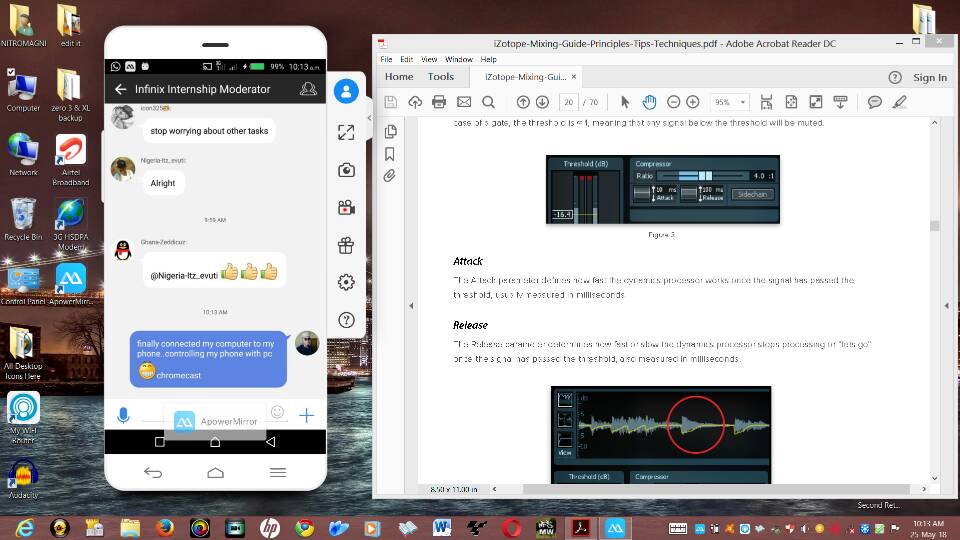Image resolution: width=960 pixels, height=540 pixels.
Task: Click the full screen mode icon in Acrobat
Action: coord(816,102)
